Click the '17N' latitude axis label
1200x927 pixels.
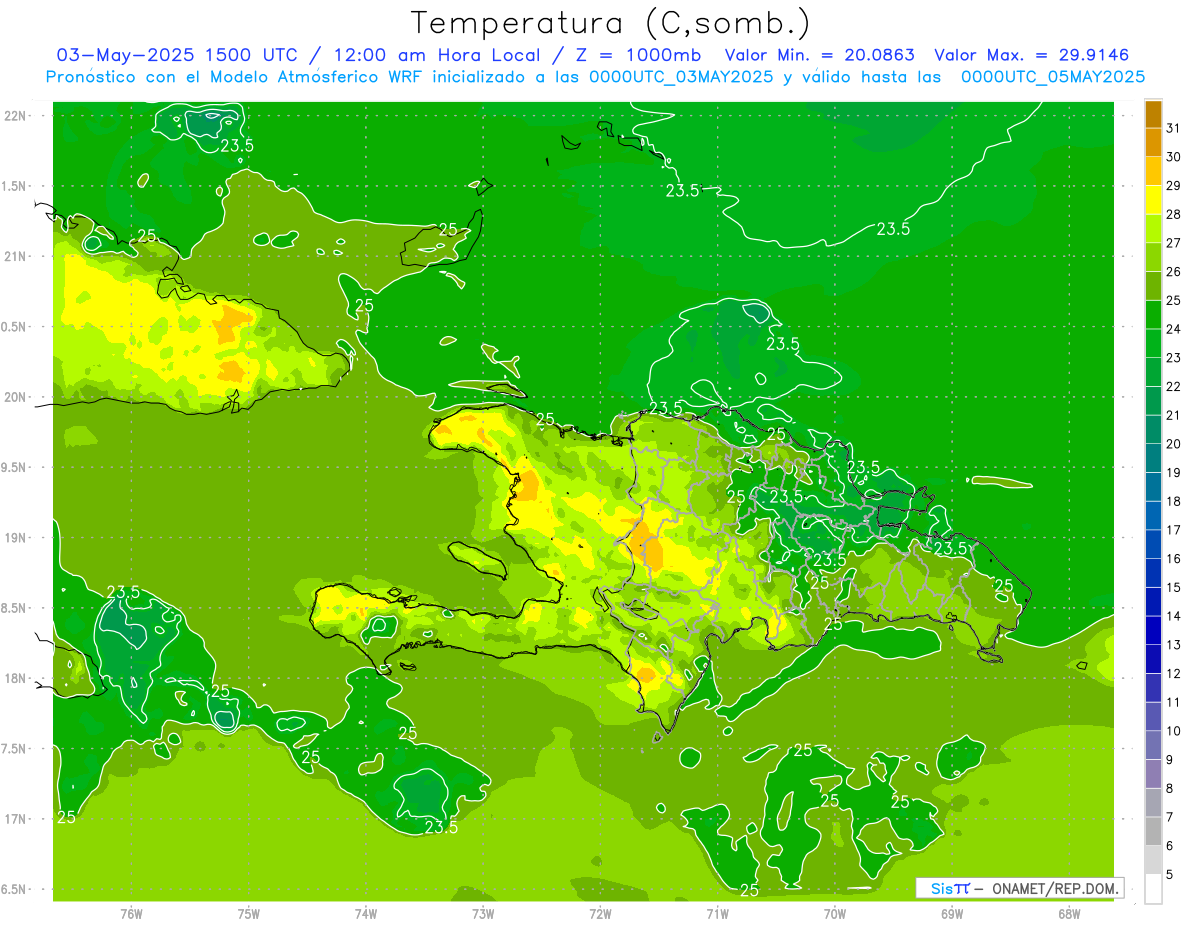coord(16,819)
